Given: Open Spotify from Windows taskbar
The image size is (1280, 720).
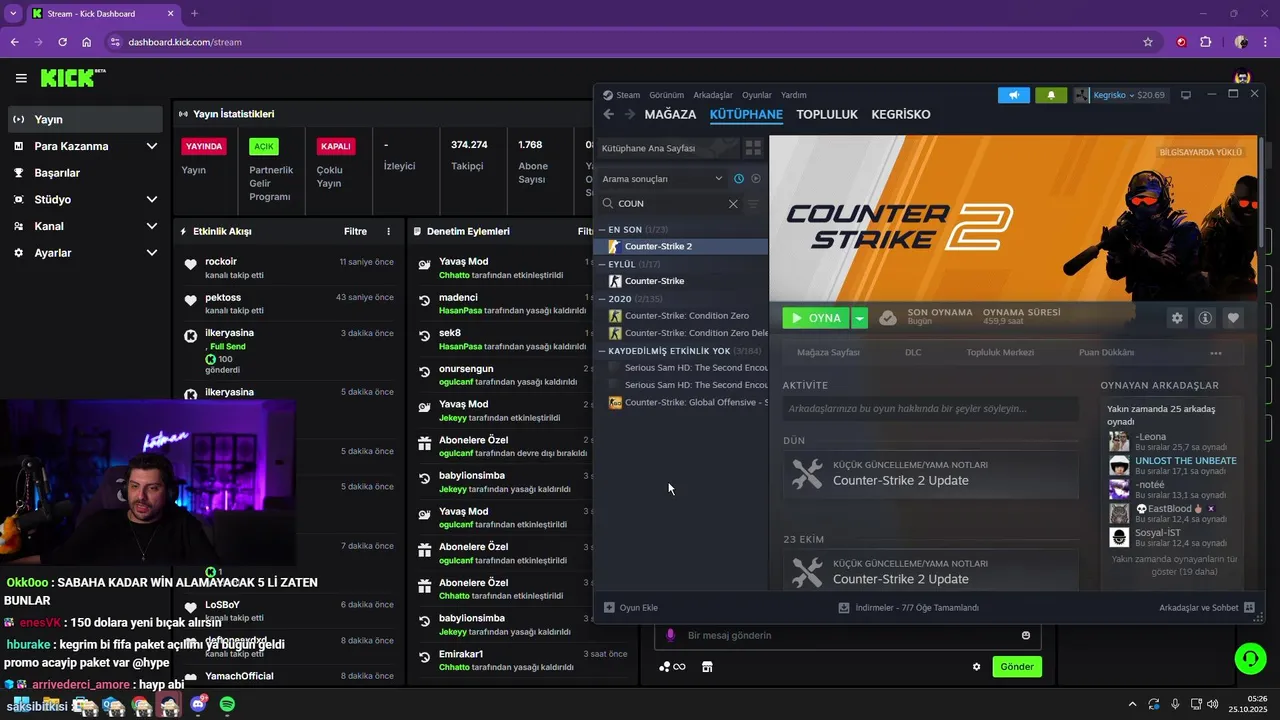Looking at the screenshot, I should (228, 705).
